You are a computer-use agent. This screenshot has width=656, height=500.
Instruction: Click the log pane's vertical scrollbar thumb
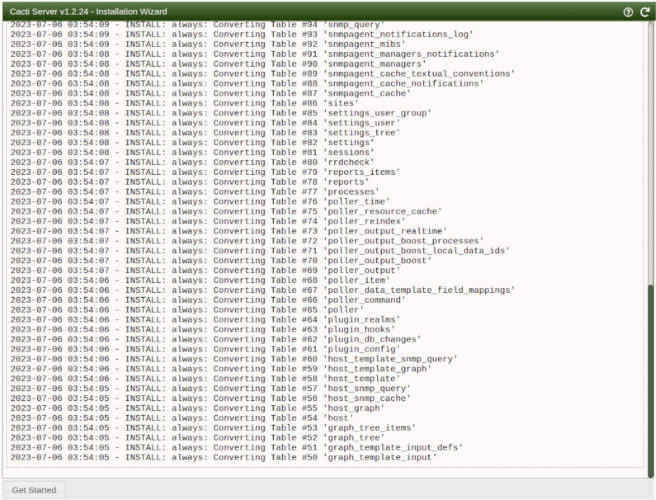coord(651,381)
